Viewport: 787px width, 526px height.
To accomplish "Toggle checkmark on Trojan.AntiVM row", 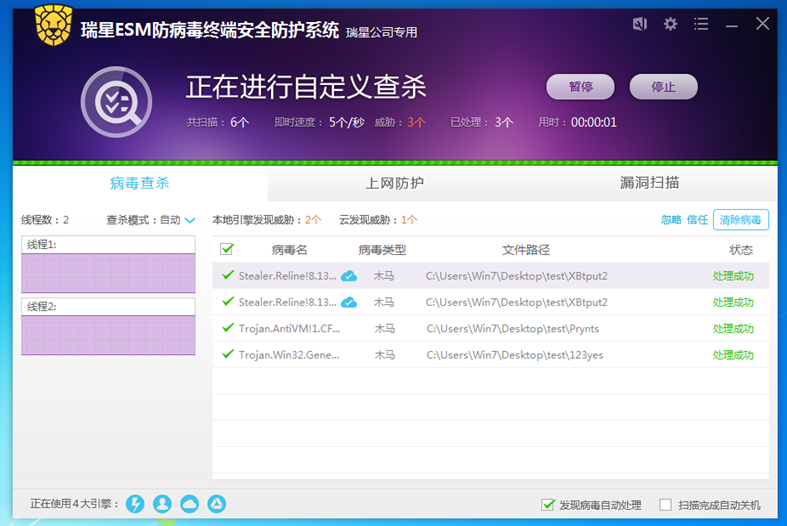I will [x=228, y=328].
